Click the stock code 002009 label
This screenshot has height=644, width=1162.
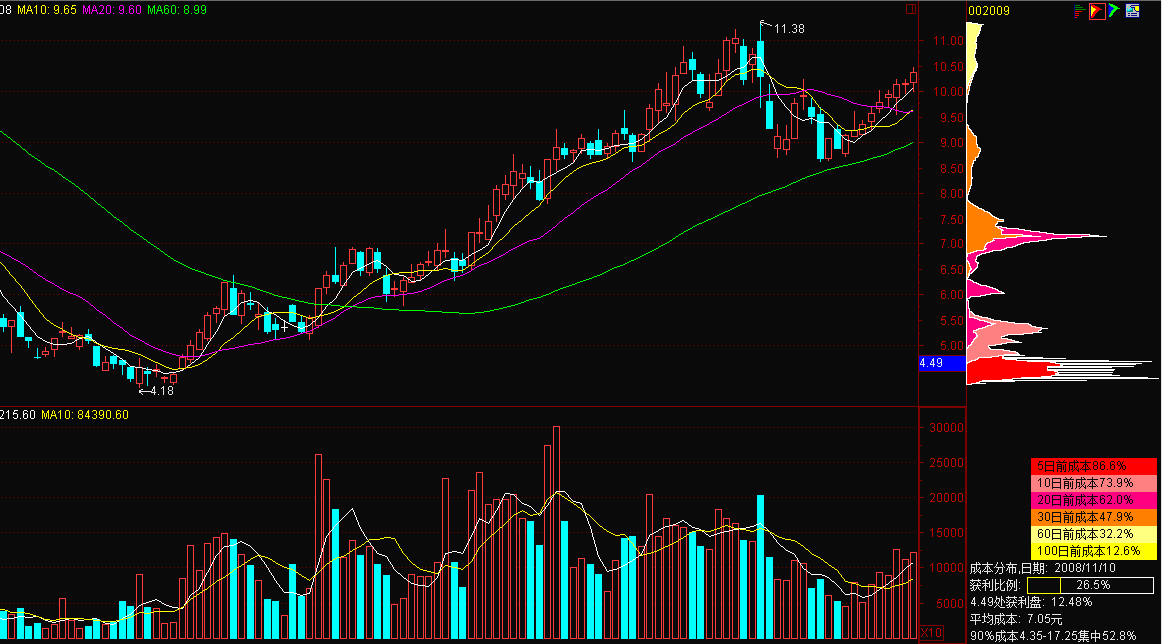989,10
